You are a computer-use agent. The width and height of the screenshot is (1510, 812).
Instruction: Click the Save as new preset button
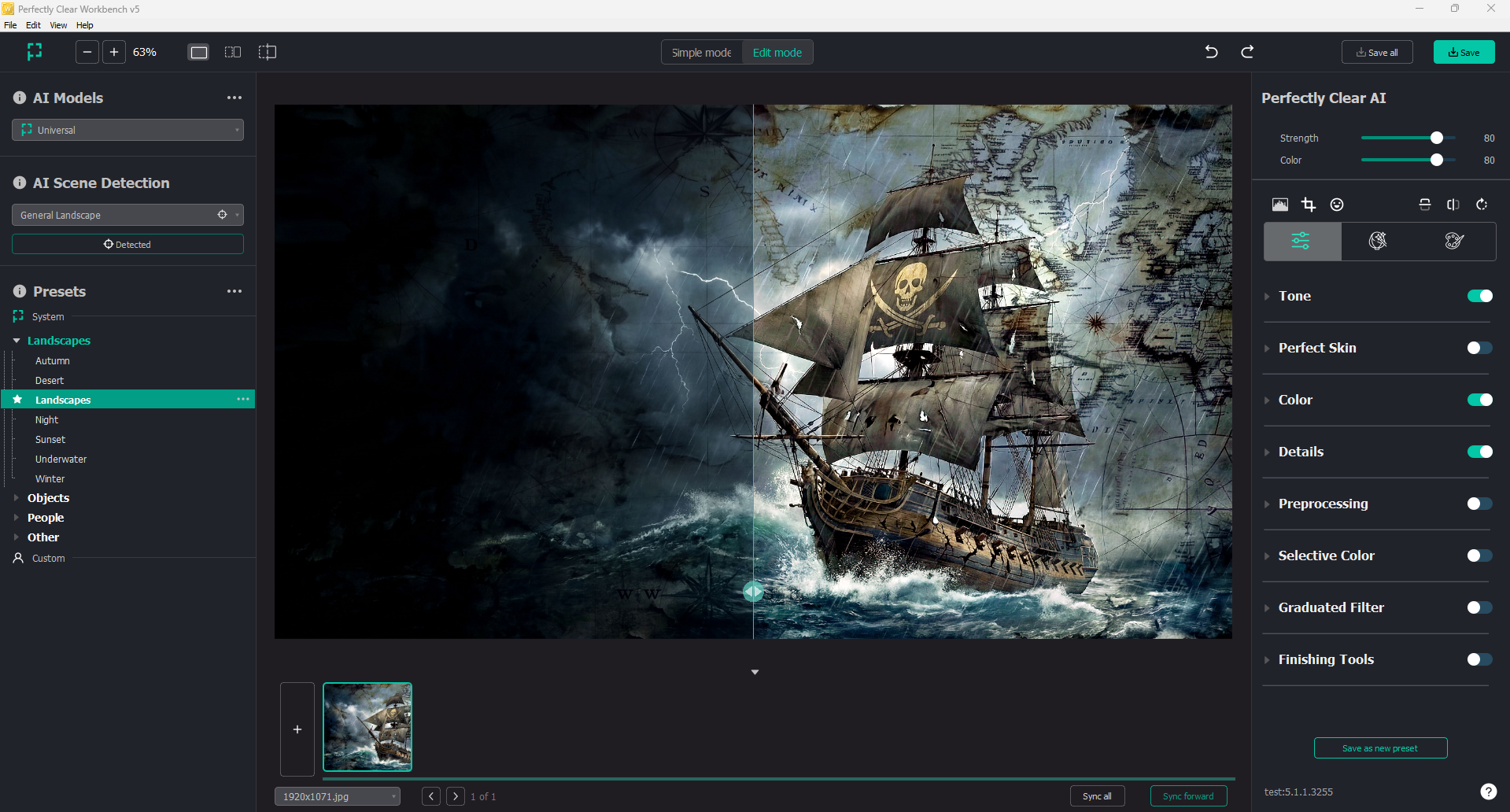1380,748
